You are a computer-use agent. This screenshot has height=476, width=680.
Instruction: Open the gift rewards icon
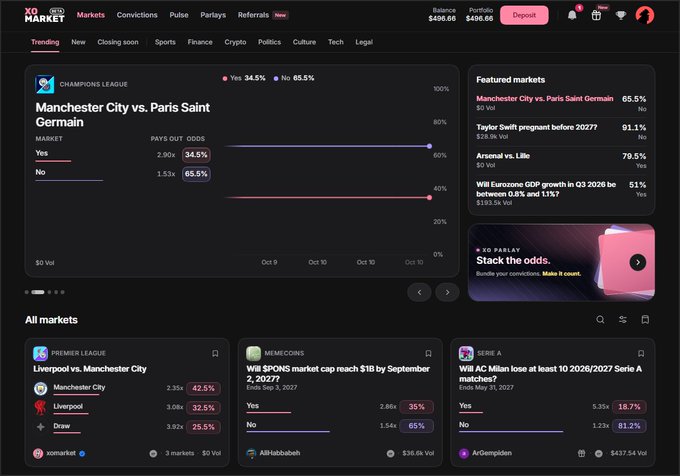click(596, 15)
